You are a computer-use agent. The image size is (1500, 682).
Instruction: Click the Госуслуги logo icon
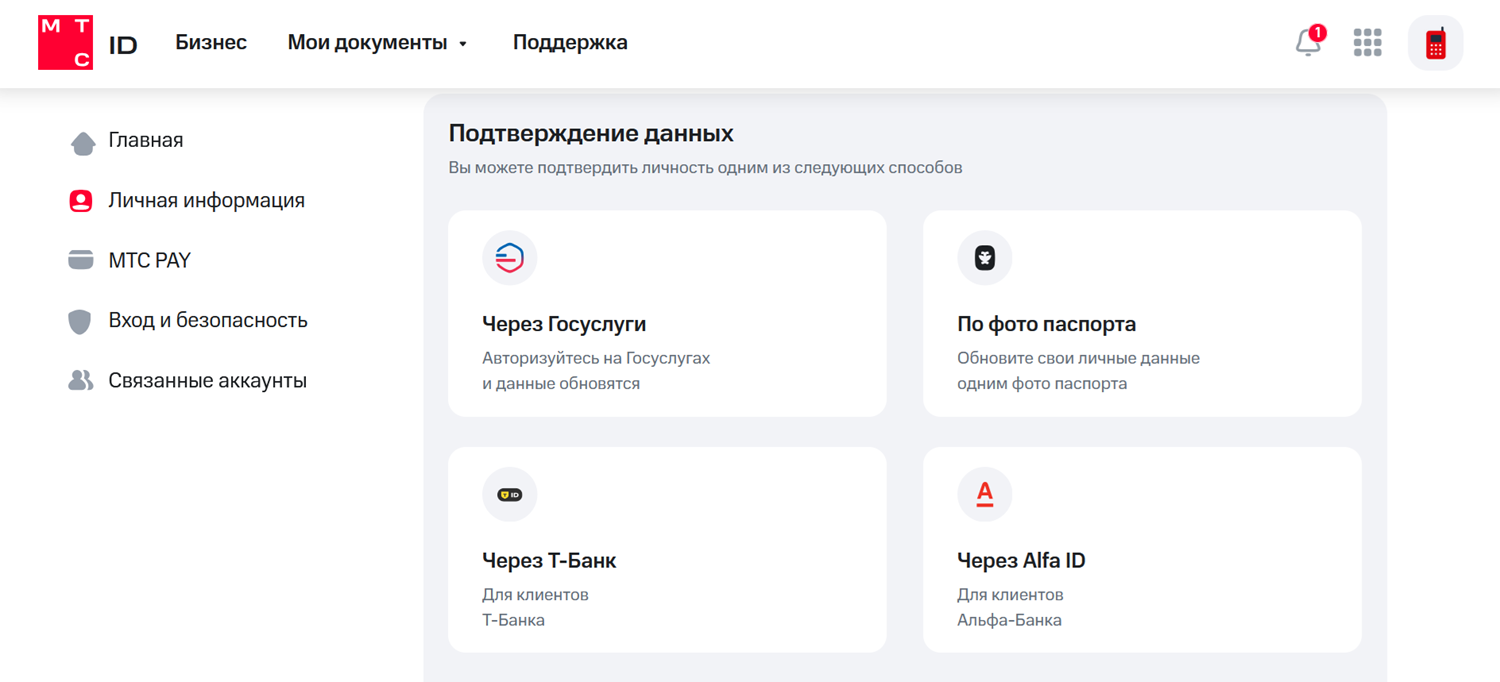coord(510,258)
